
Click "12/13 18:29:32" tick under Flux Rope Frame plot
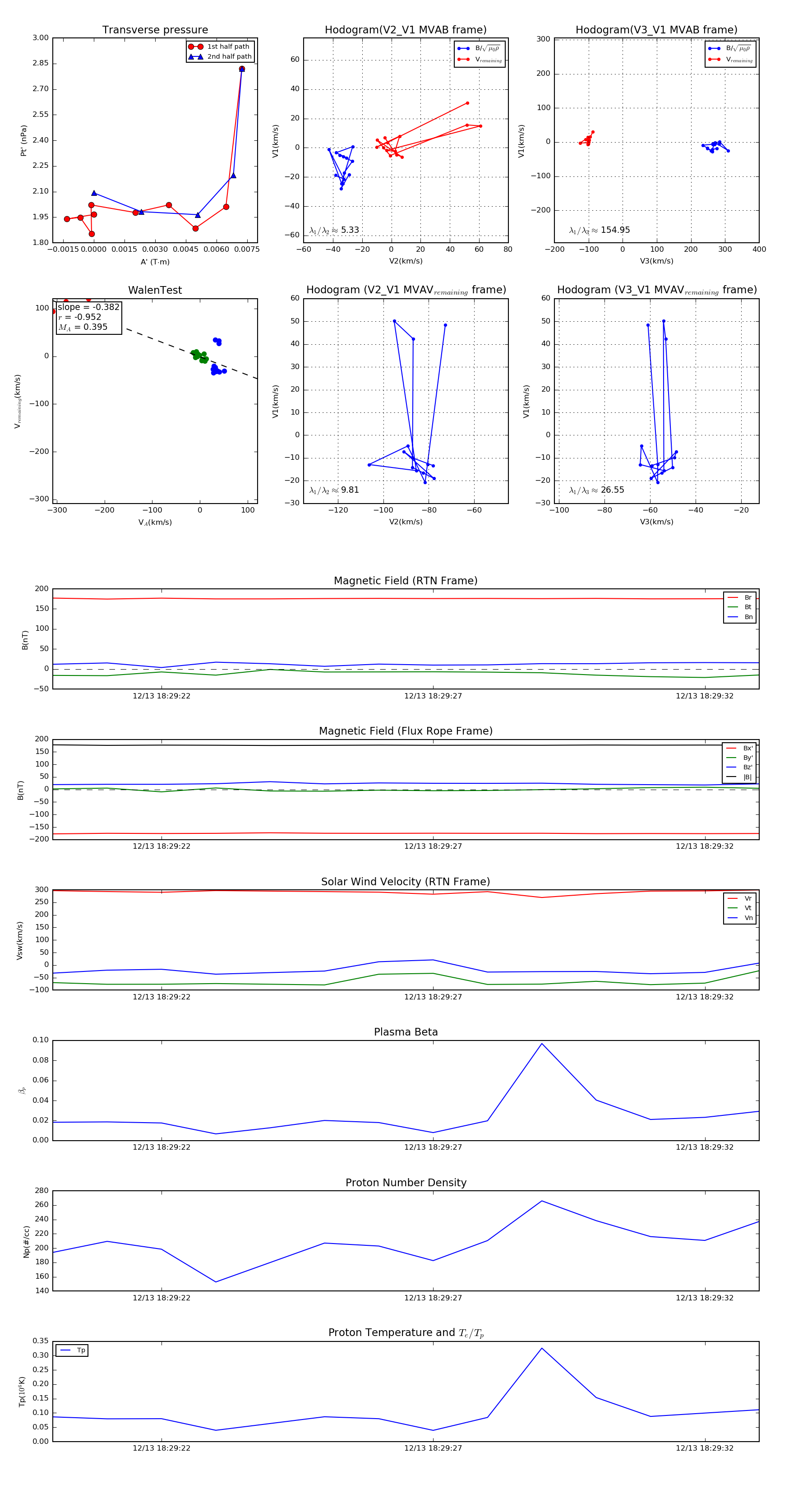[705, 846]
